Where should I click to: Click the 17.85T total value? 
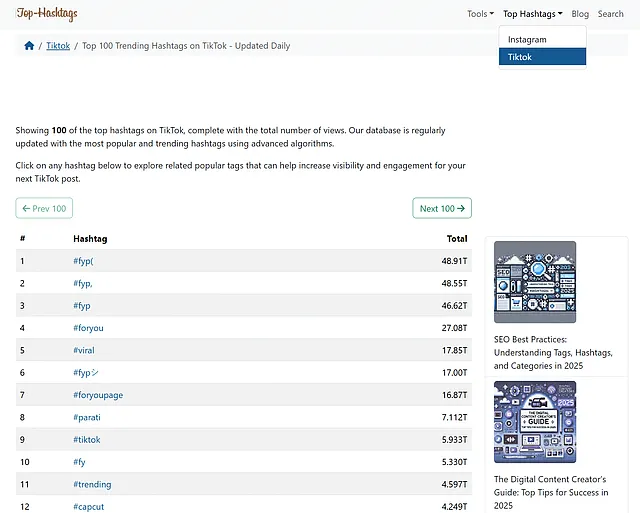point(454,350)
